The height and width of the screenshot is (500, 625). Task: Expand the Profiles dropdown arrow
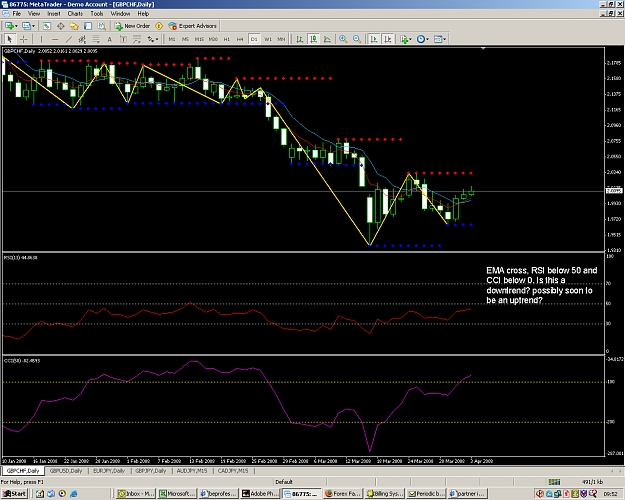pyautogui.click(x=33, y=26)
